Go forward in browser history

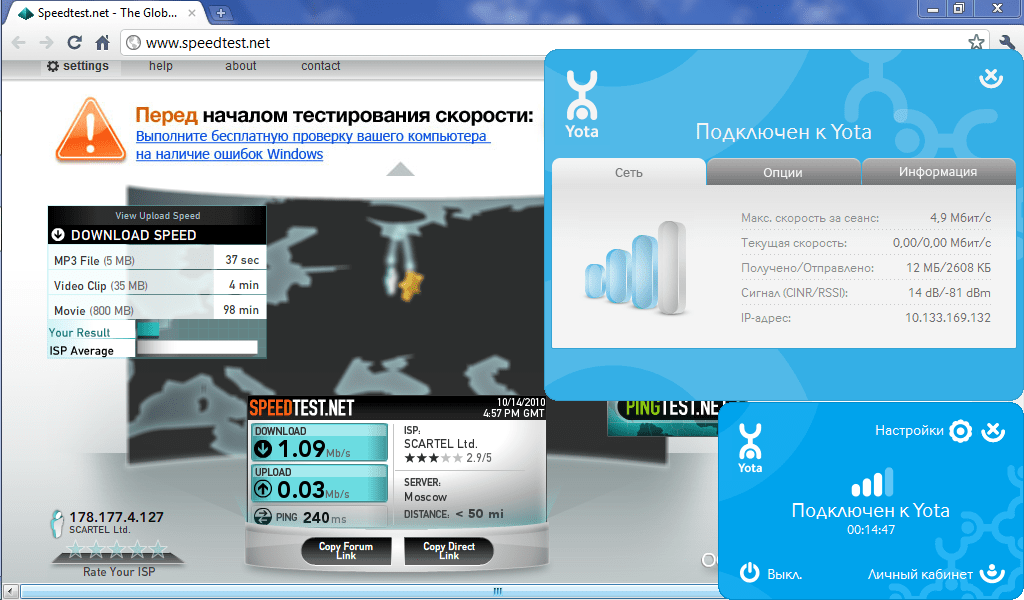click(46, 42)
